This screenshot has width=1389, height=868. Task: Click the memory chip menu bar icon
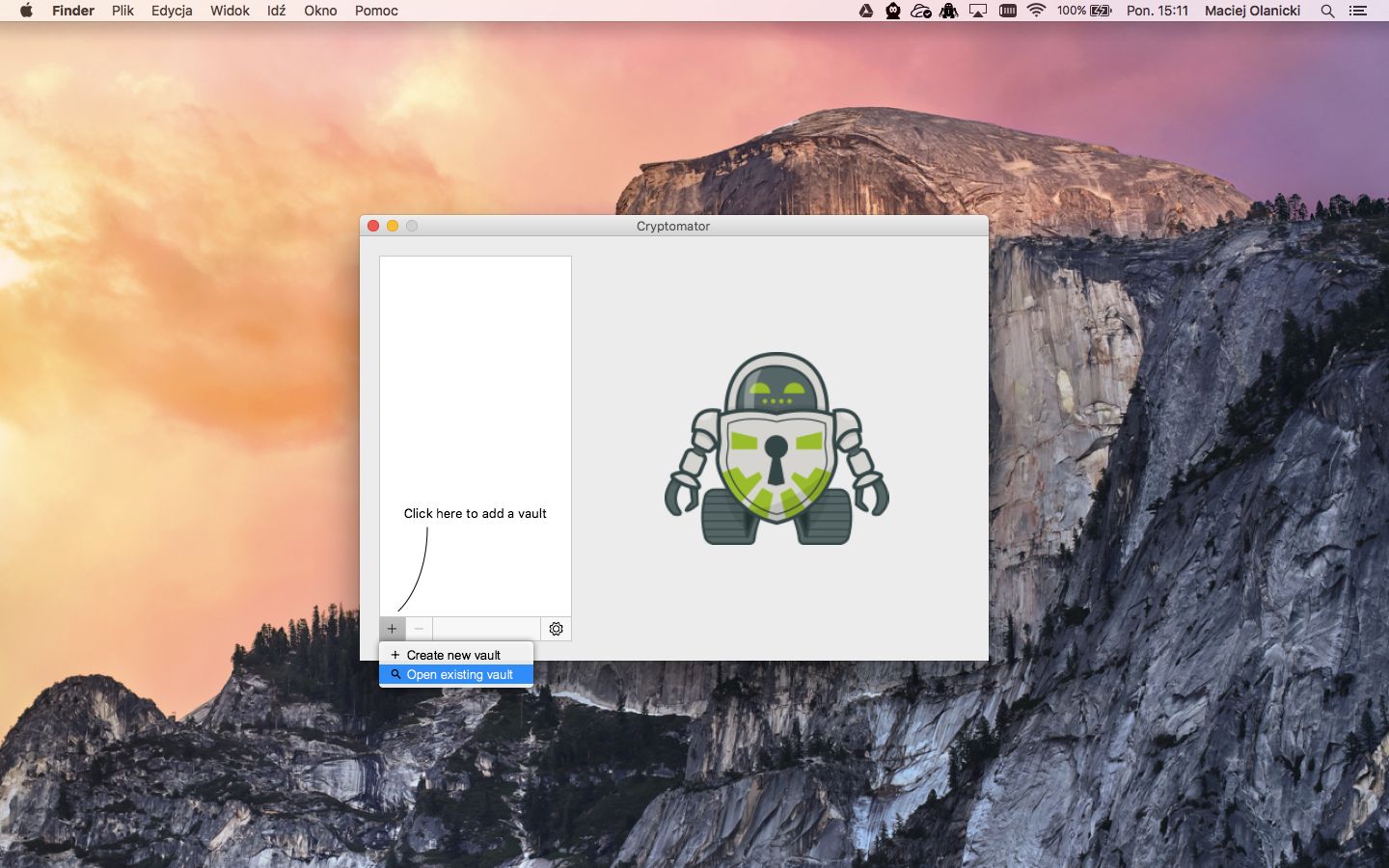1008,11
